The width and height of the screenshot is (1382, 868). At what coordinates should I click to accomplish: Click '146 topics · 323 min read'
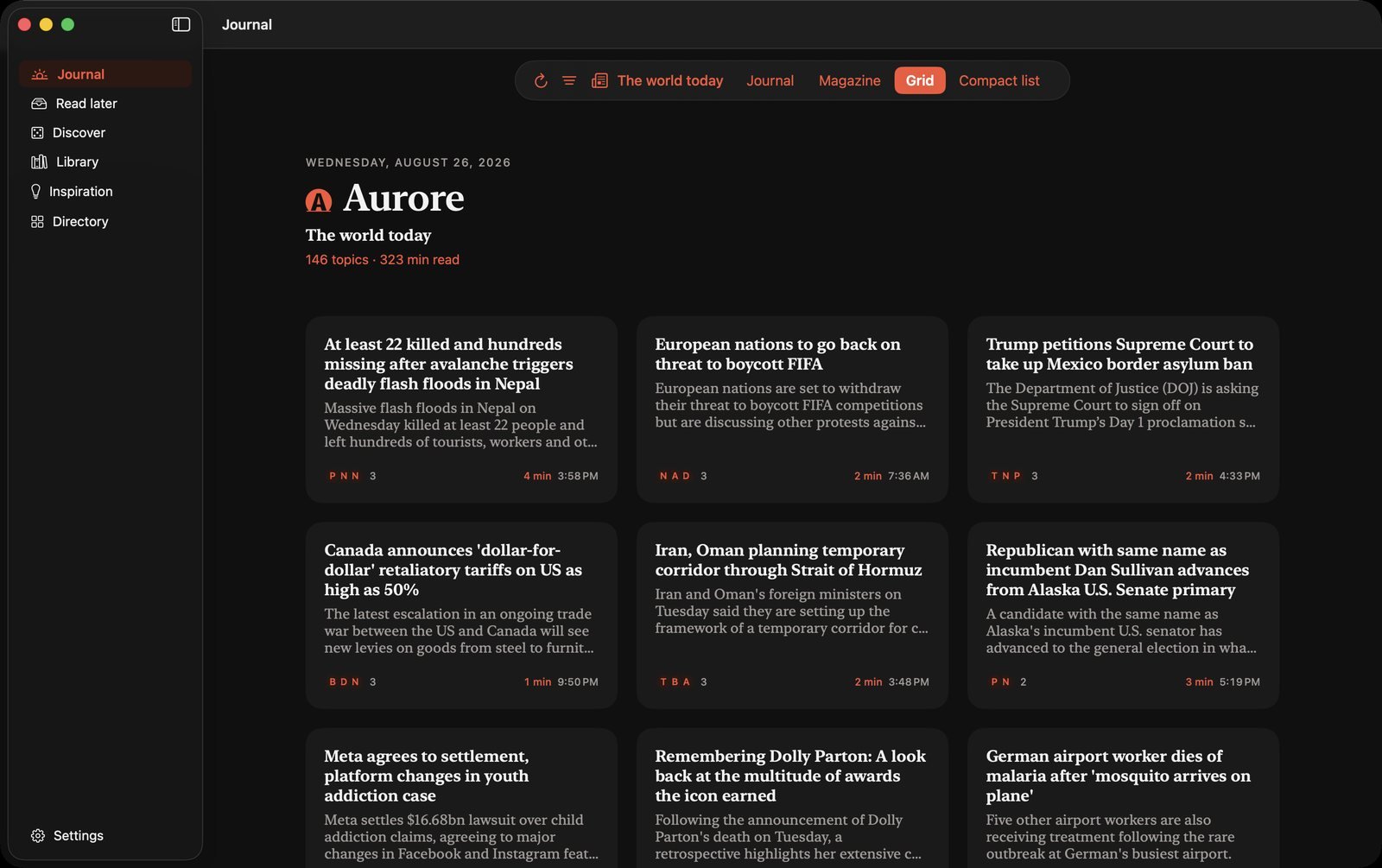point(382,260)
